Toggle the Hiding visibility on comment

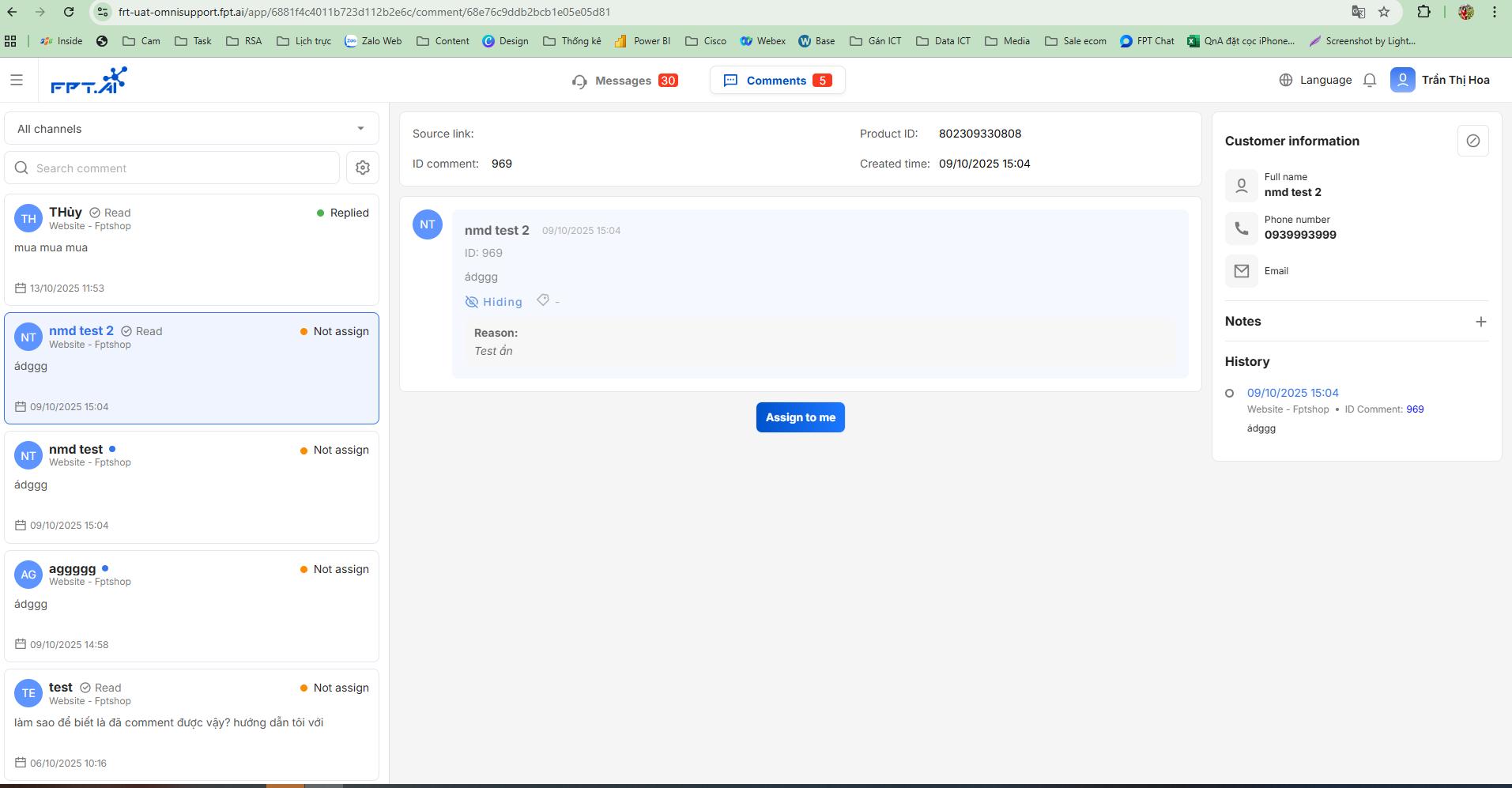(x=493, y=302)
